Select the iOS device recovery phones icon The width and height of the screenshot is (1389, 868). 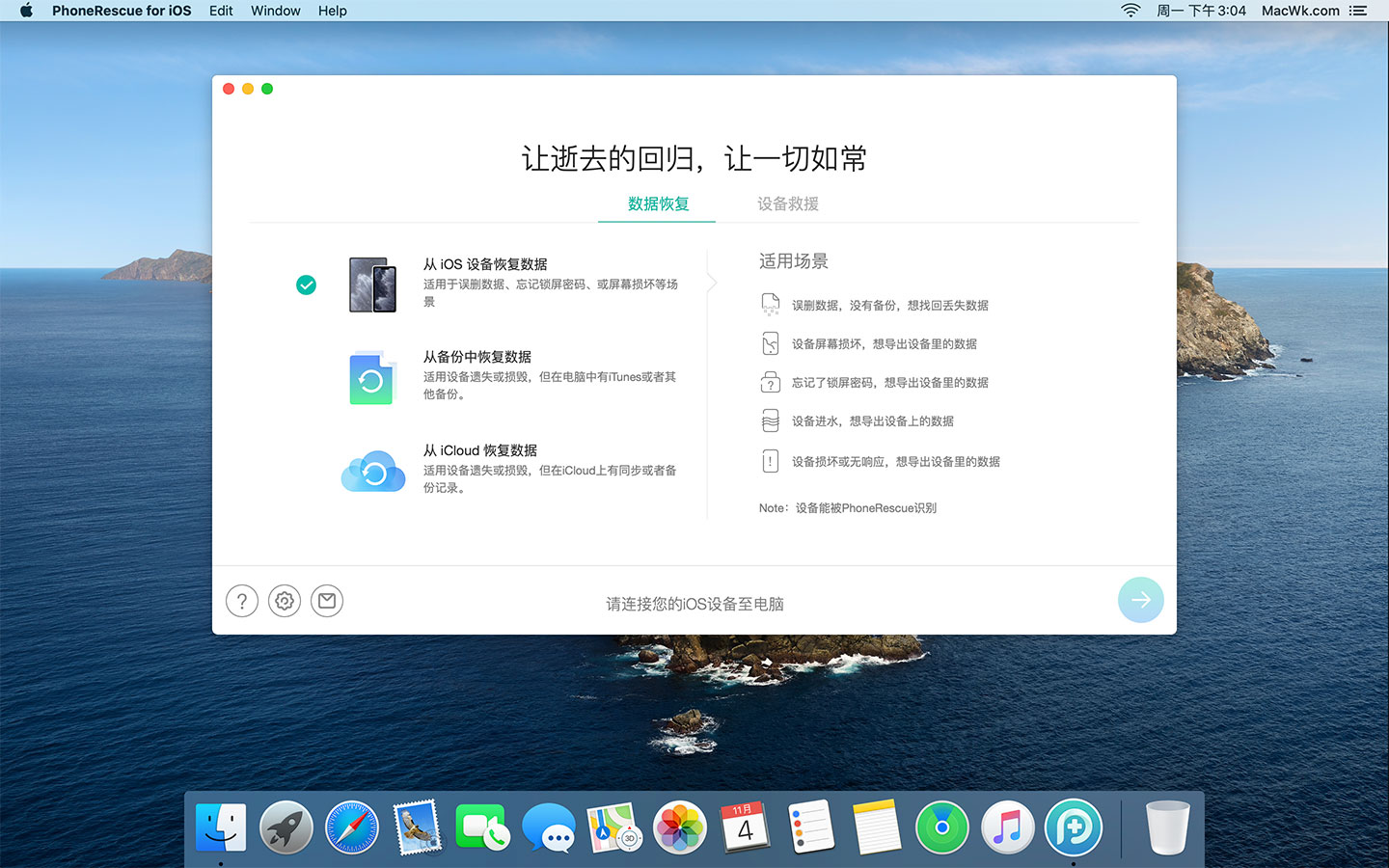(373, 285)
